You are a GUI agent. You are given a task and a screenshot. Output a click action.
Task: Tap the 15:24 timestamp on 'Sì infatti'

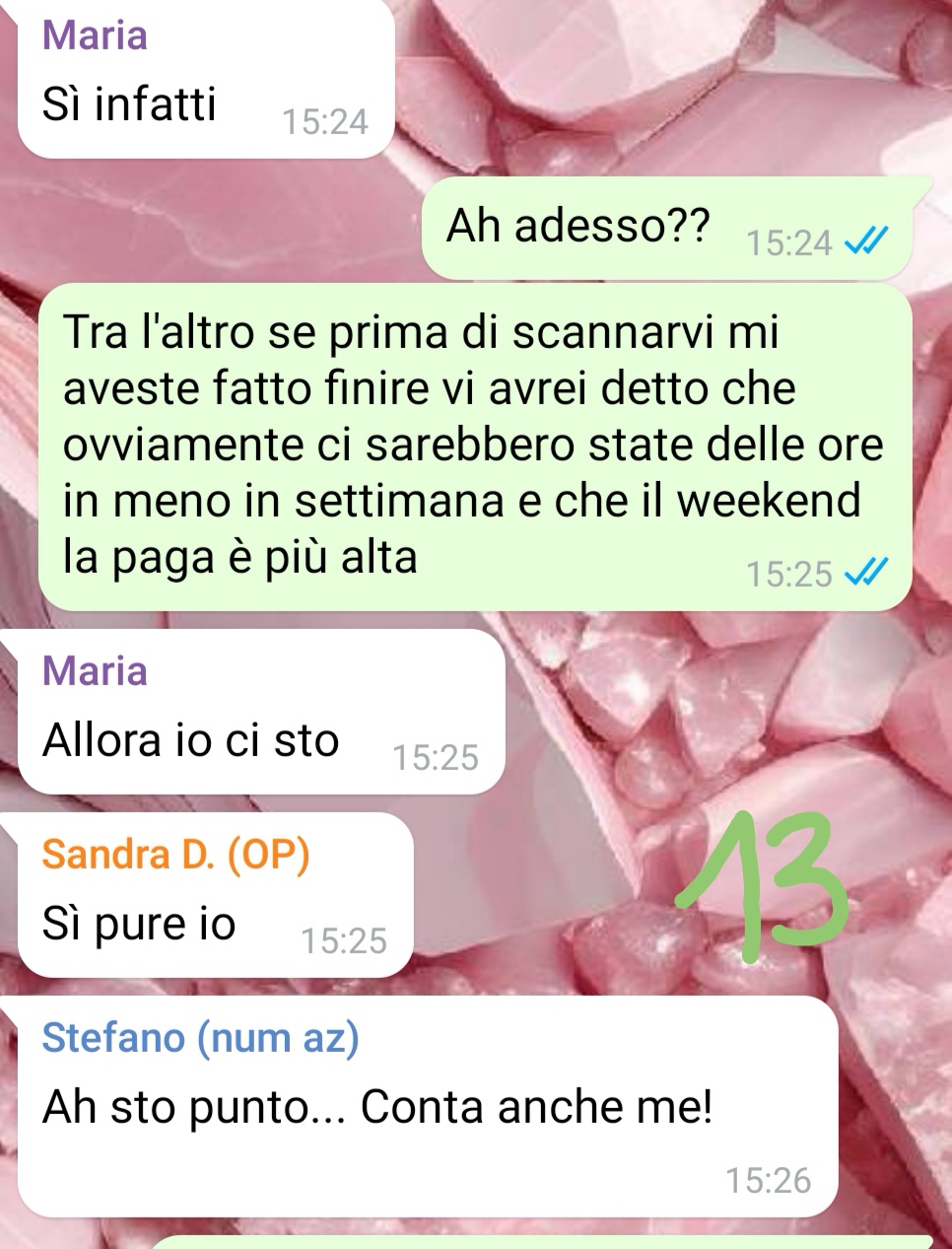pos(324,122)
